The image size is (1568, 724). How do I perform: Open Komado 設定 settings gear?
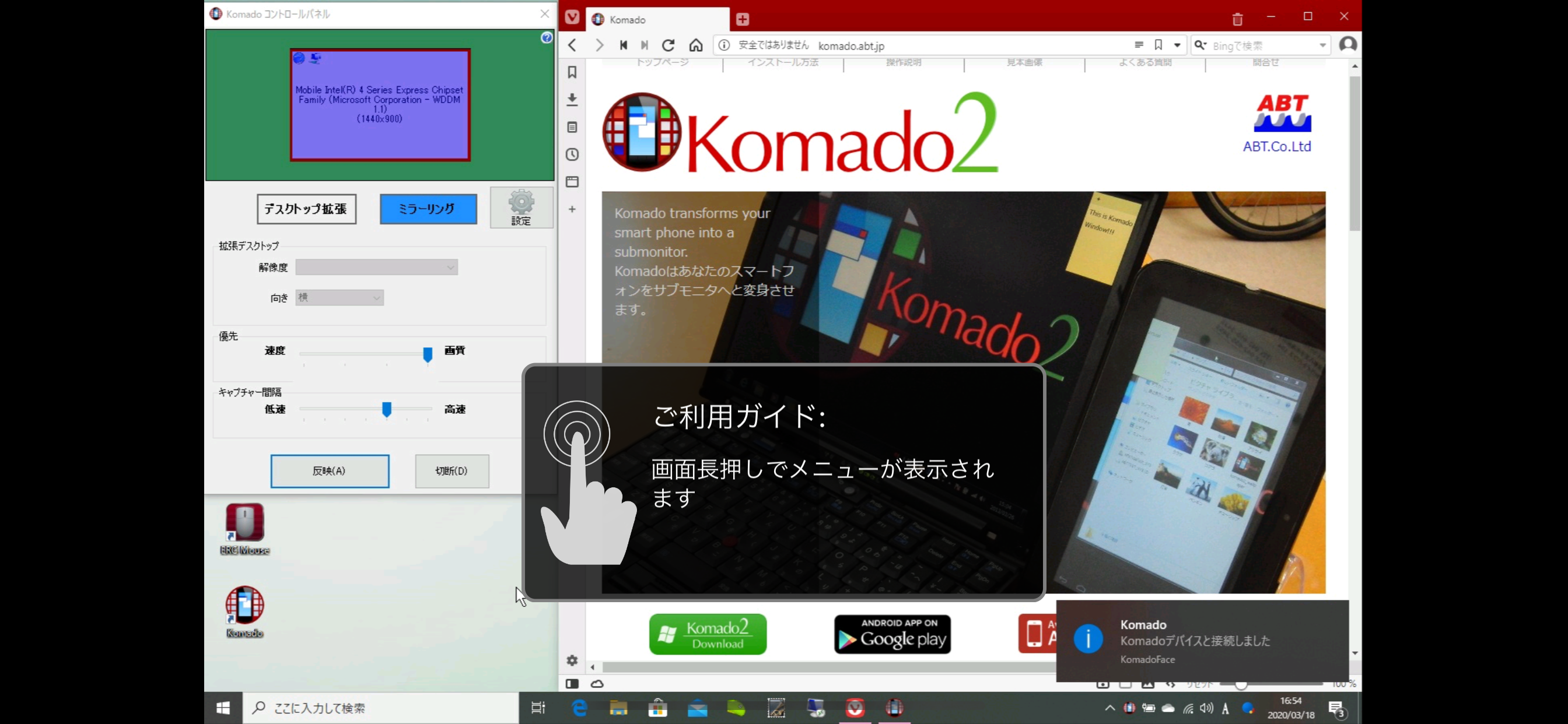(521, 208)
